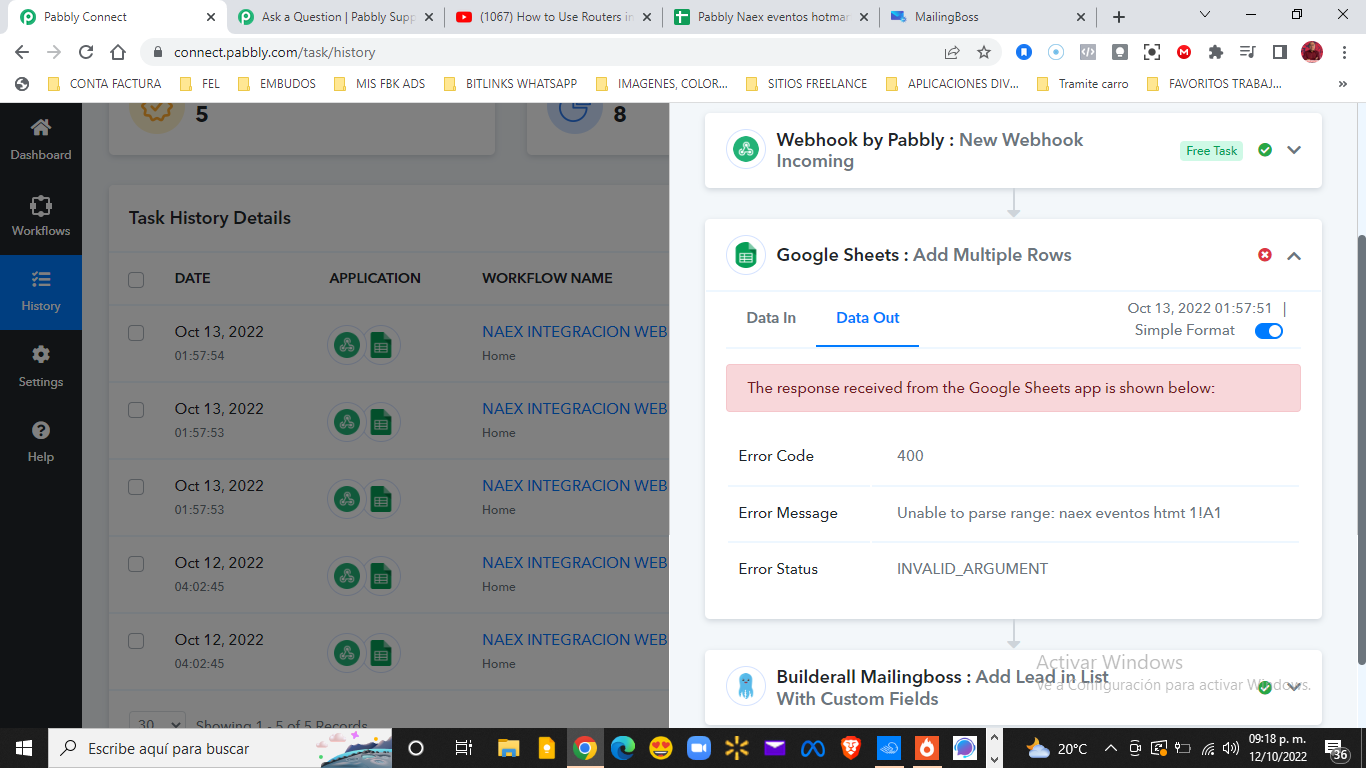Viewport: 1366px width, 768px height.
Task: Open the SITIOS FREELANCE bookmark folder
Action: [806, 84]
